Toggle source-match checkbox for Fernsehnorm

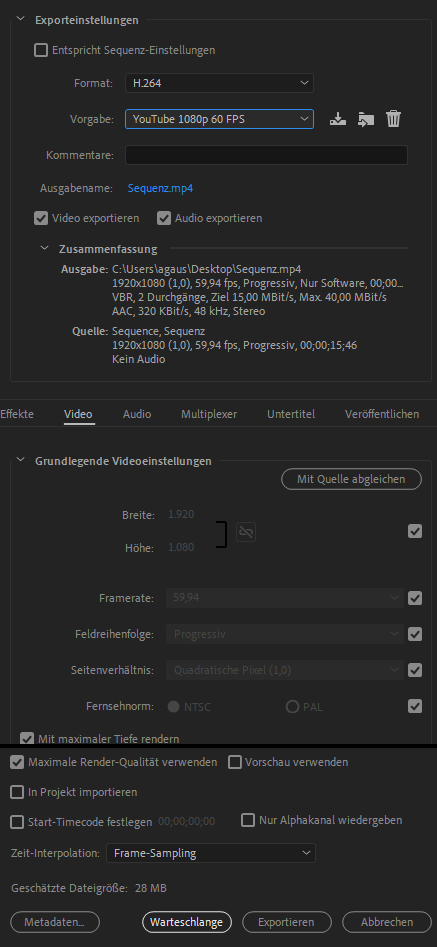coord(415,706)
